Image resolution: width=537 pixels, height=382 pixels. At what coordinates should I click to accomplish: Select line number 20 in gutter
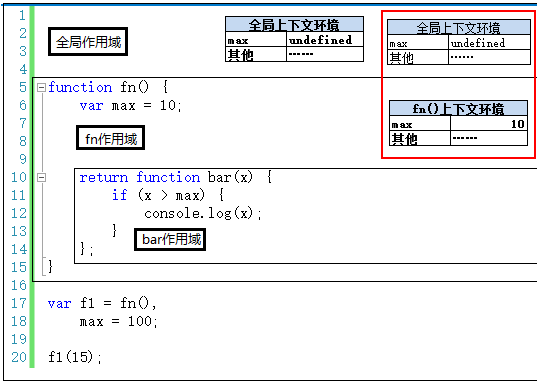point(19,357)
